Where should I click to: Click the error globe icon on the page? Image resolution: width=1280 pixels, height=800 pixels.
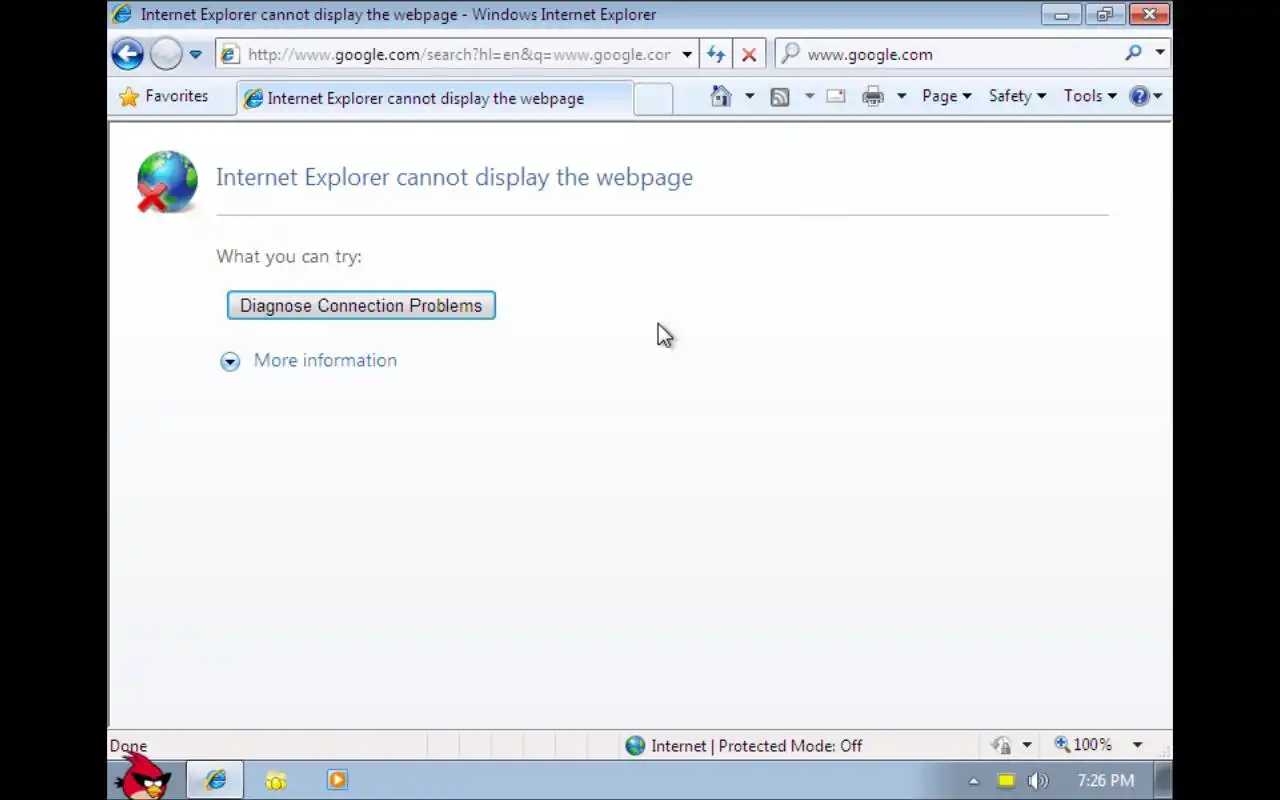166,182
